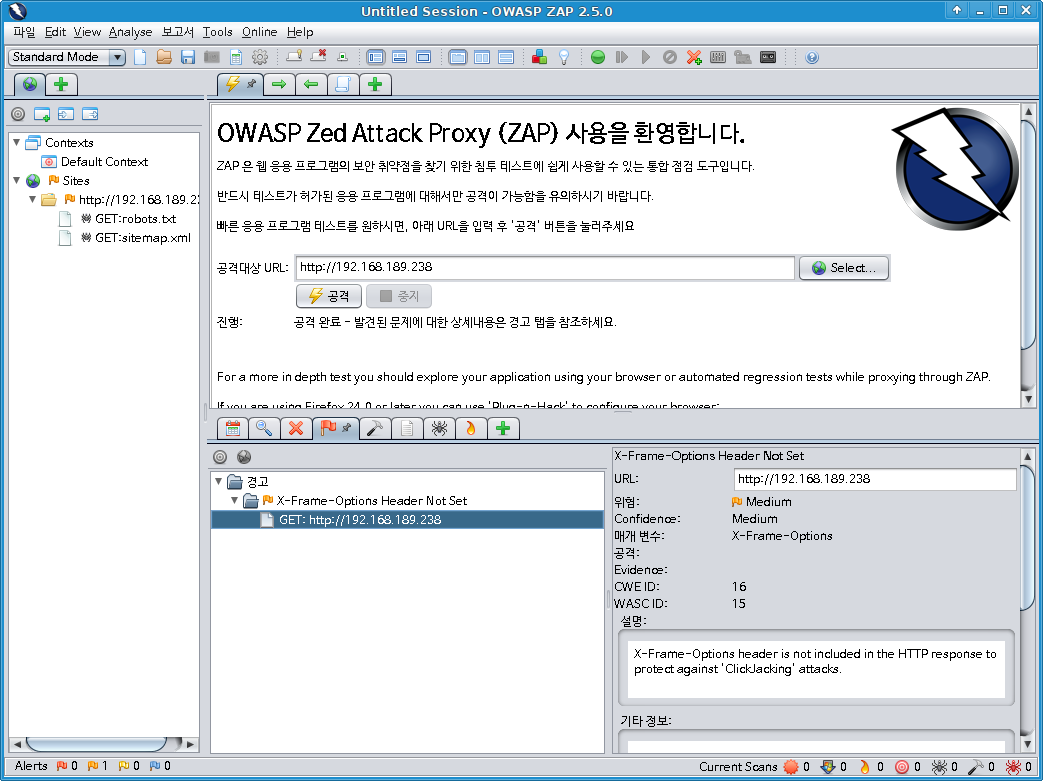Image resolution: width=1043 pixels, height=781 pixels.
Task: Open Session Properties toolbar icon
Action: point(236,57)
